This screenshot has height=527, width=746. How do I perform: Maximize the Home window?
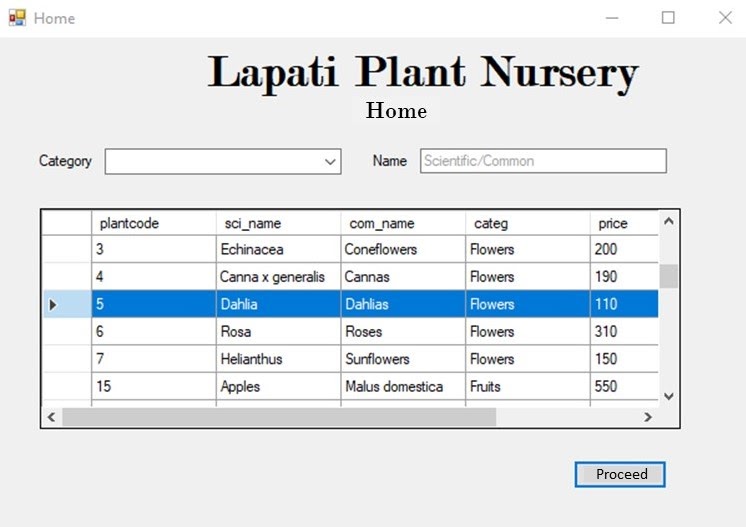668,18
